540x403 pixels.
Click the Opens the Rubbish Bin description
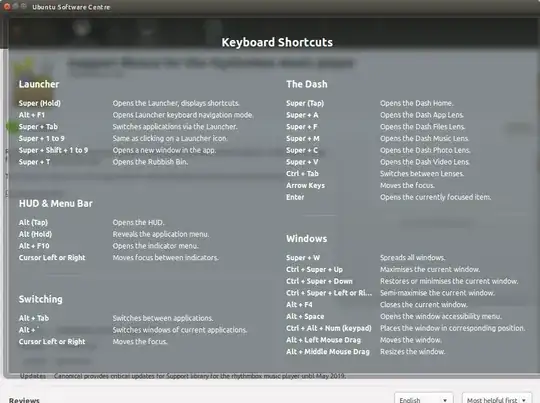[150, 162]
